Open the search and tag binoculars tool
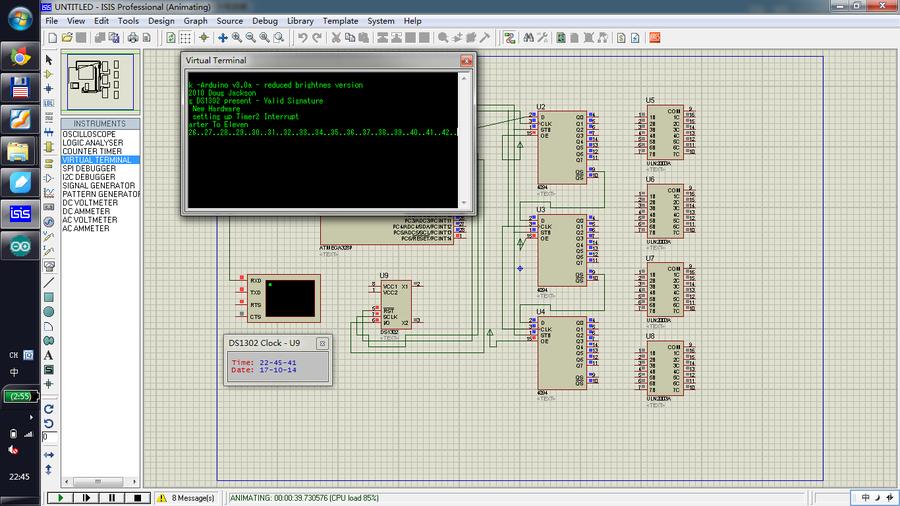The width and height of the screenshot is (900, 506). 529,38
